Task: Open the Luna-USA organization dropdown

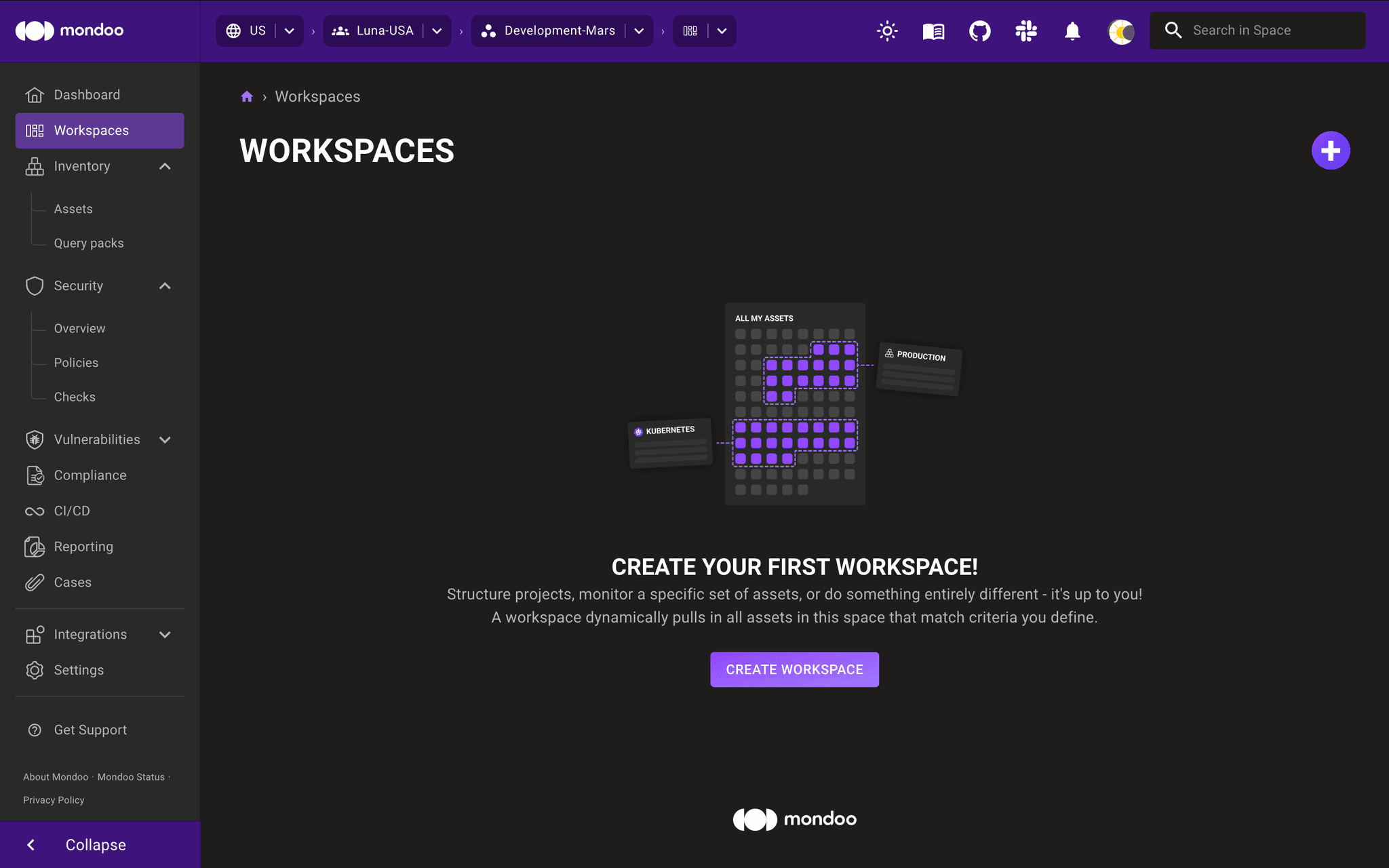Action: pos(437,31)
